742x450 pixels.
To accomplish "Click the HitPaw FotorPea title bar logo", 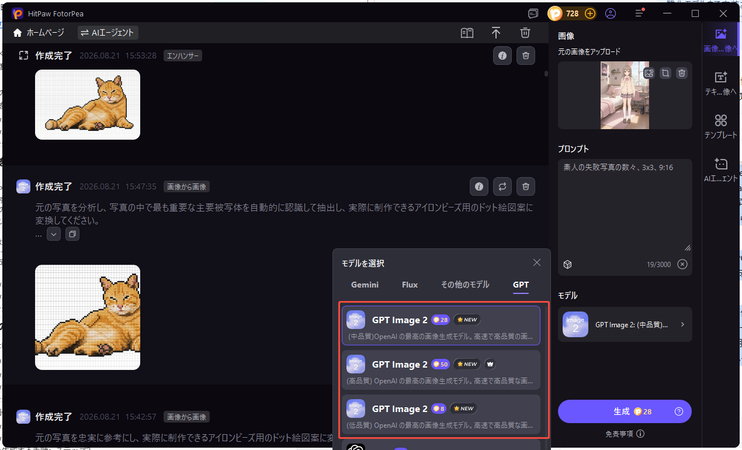I will (x=18, y=14).
